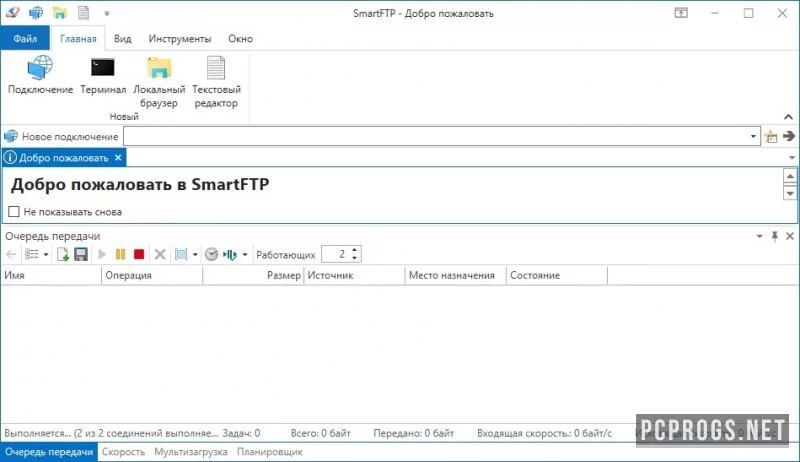Switch to the Скорость bottom tab
This screenshot has width=800, height=462.
(x=123, y=452)
